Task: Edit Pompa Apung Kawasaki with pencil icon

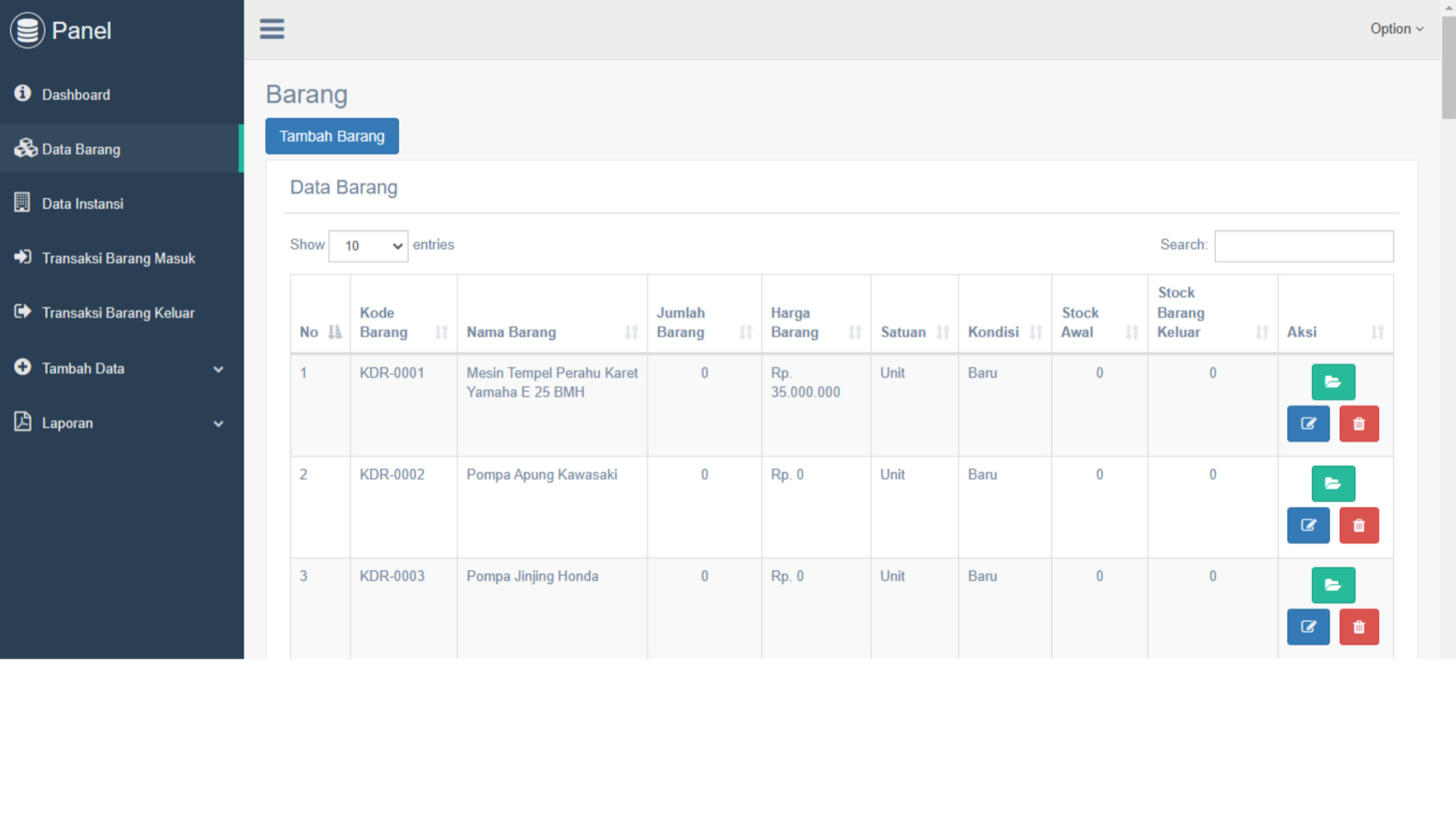Action: point(1308,526)
